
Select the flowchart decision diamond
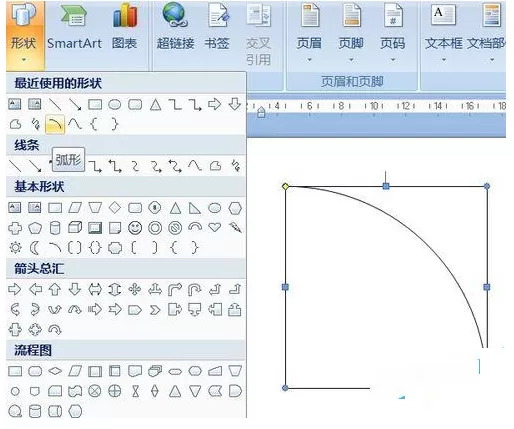tap(55, 371)
